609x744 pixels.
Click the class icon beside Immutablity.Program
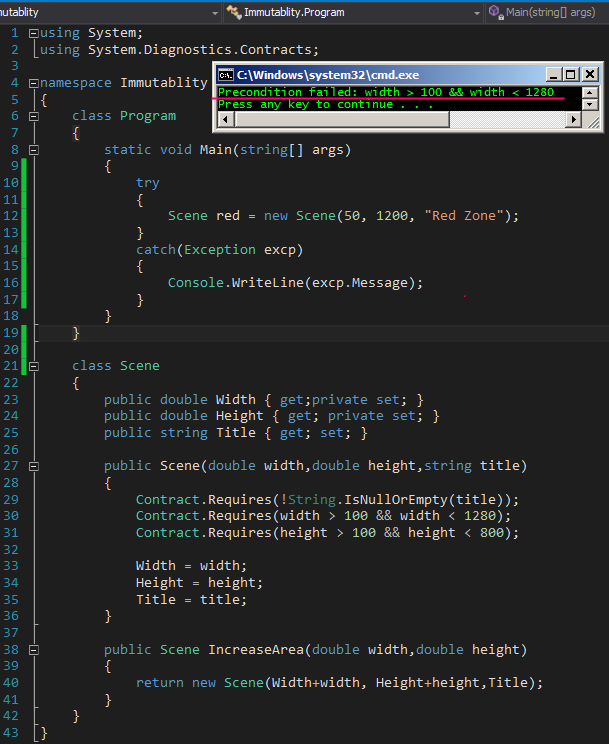(x=234, y=12)
